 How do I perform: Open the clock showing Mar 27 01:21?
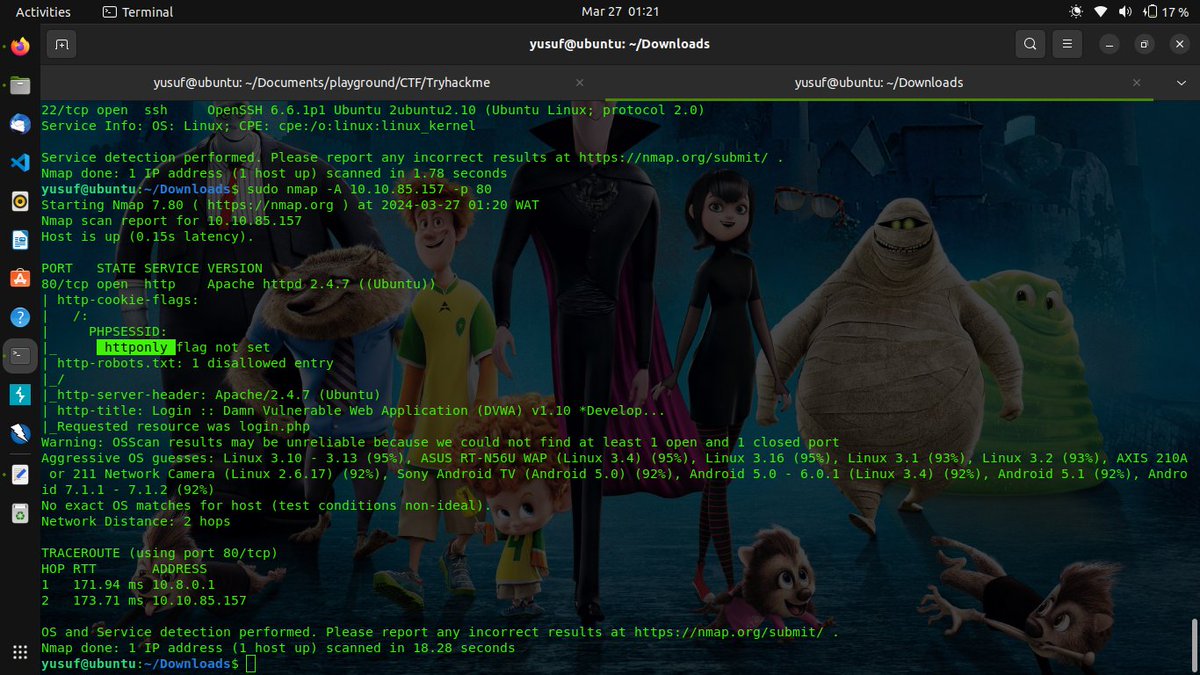[x=620, y=12]
